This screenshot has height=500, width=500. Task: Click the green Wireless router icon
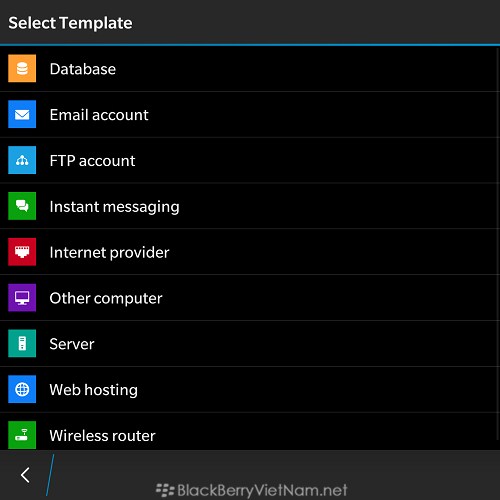tap(22, 435)
